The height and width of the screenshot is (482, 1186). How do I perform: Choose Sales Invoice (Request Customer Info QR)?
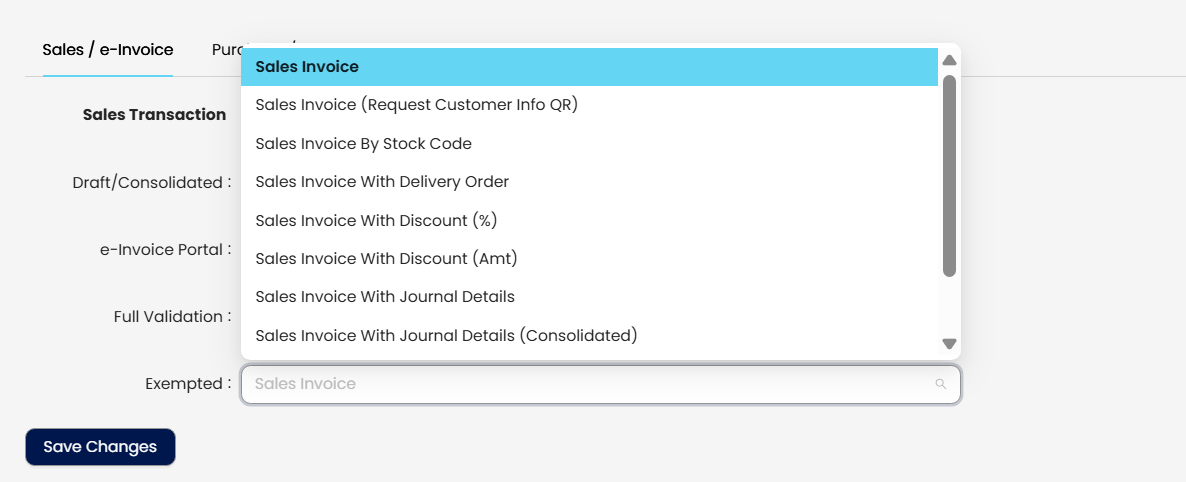[x=416, y=105]
